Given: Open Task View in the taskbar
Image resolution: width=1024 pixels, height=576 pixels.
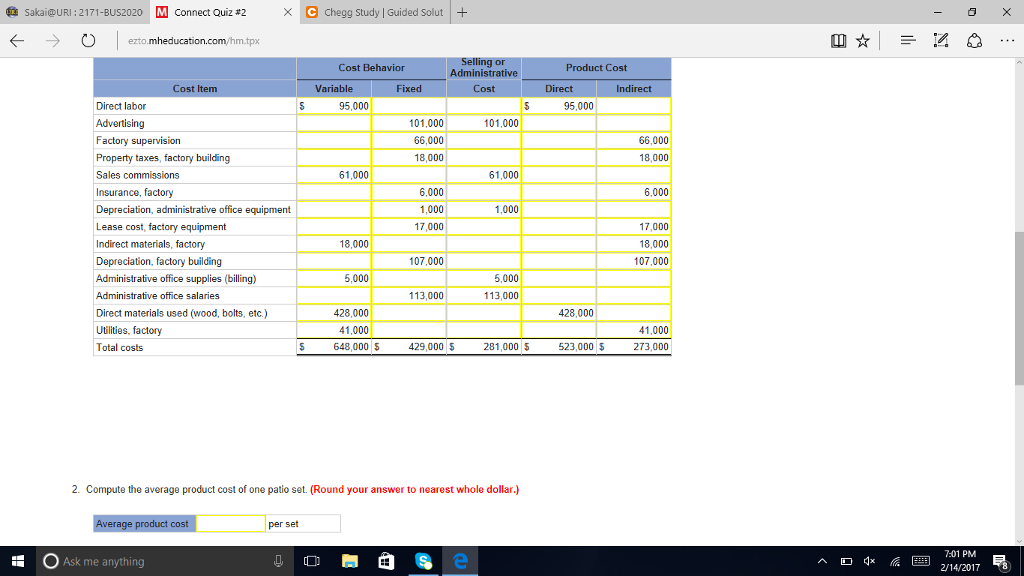Looking at the screenshot, I should [312, 561].
